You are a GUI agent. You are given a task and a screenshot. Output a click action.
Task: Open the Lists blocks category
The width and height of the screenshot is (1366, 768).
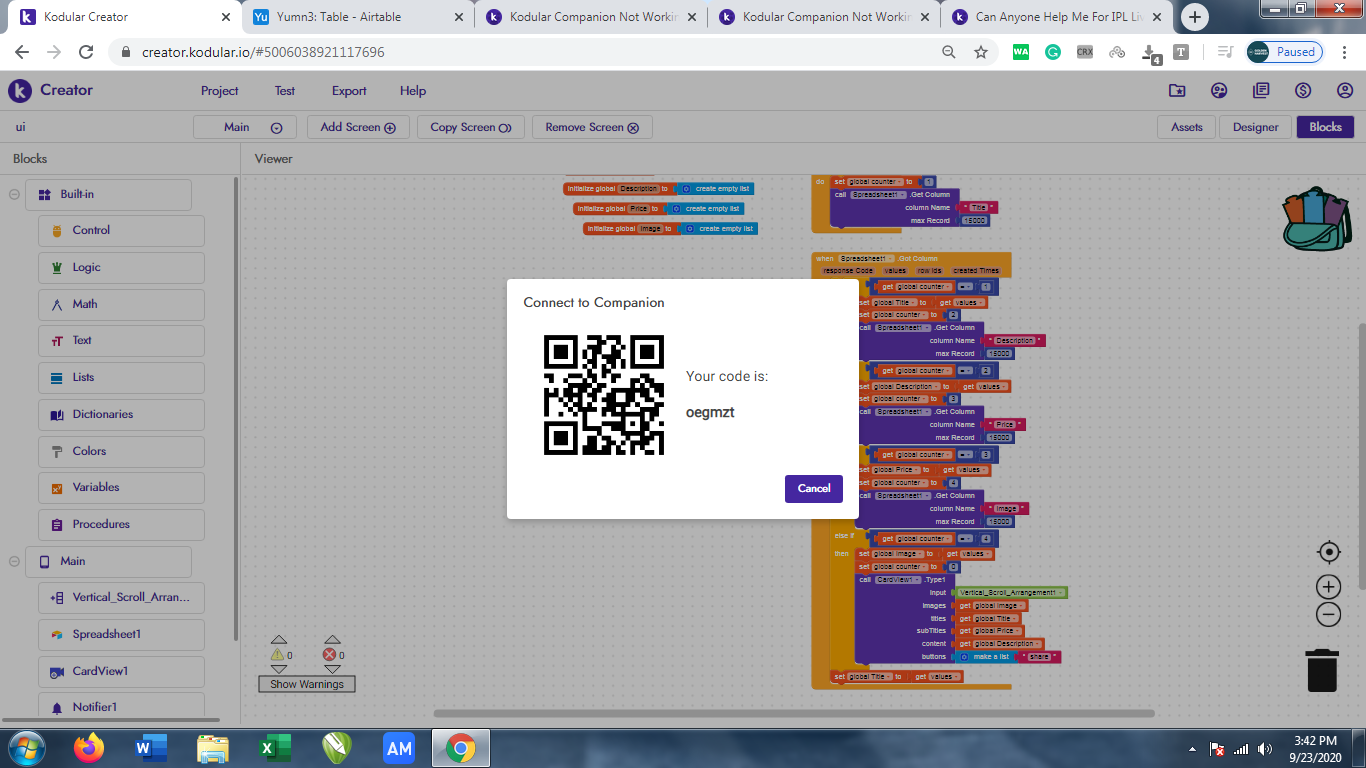(x=121, y=377)
